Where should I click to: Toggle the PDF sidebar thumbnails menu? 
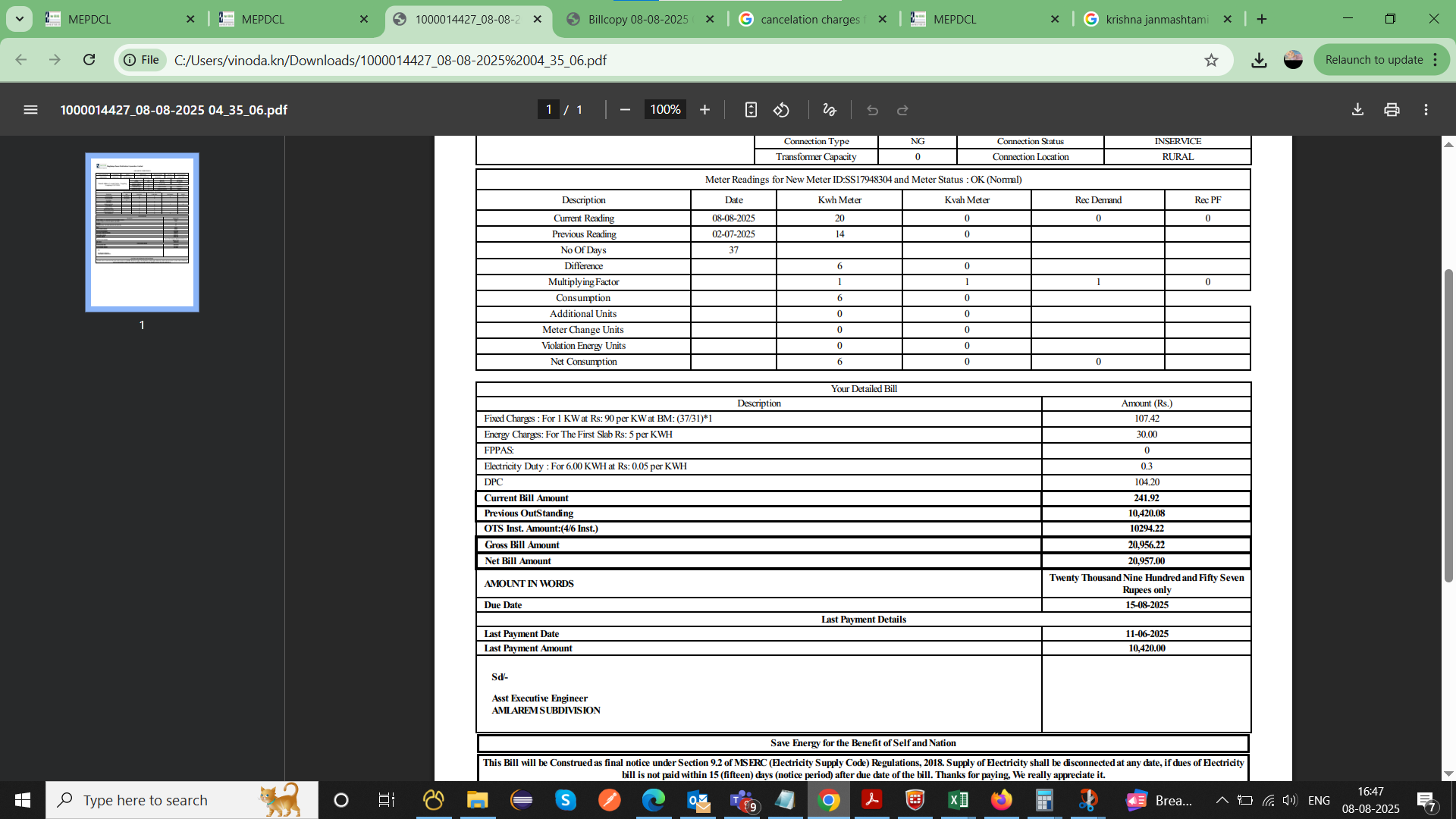[30, 110]
